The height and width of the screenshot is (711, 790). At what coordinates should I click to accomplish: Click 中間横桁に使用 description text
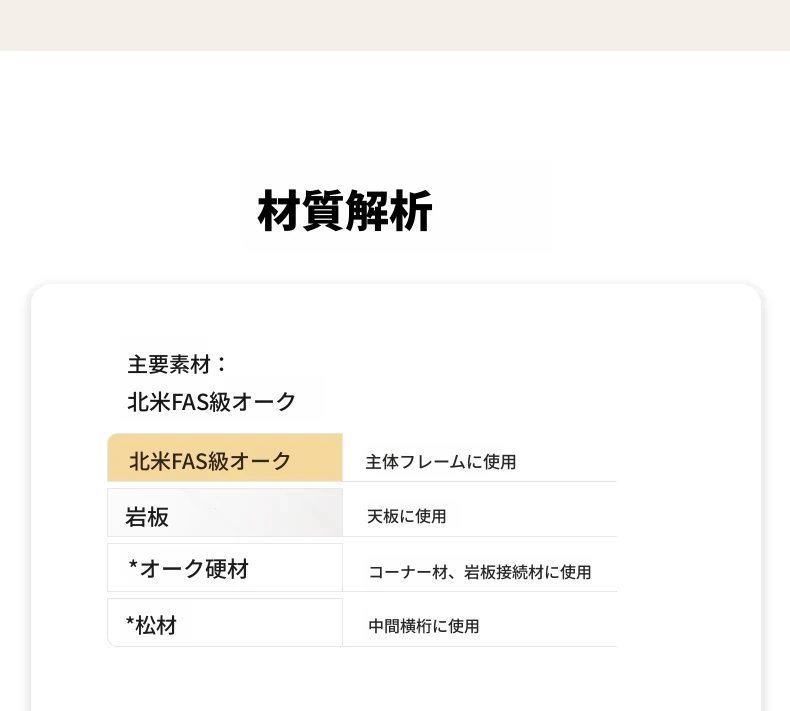424,626
